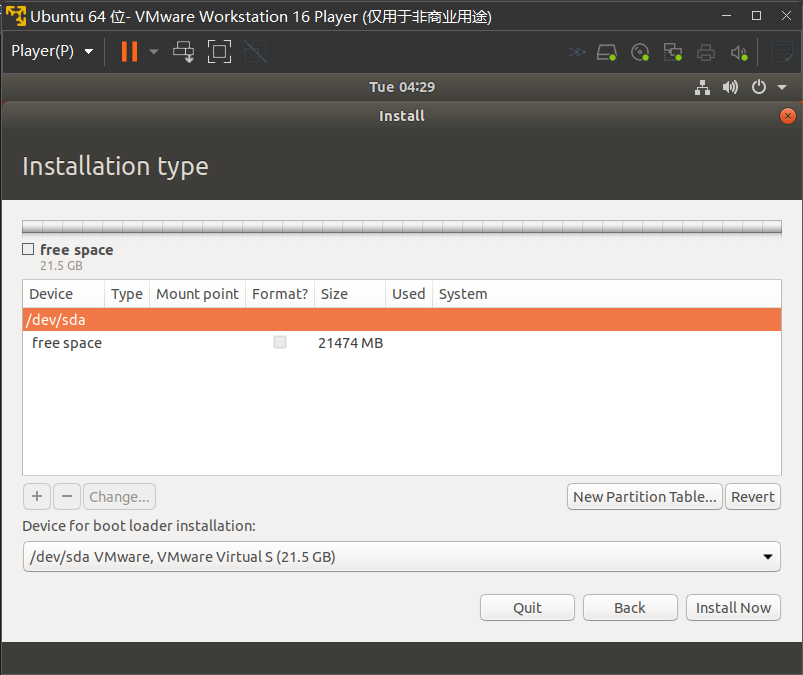Click the printer device icon
The image size is (803, 675).
[707, 52]
